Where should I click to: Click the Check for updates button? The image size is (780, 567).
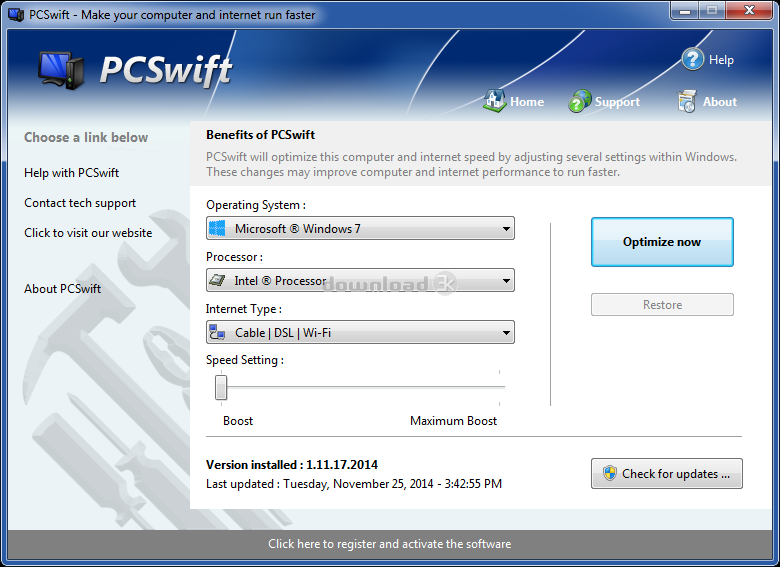(666, 474)
